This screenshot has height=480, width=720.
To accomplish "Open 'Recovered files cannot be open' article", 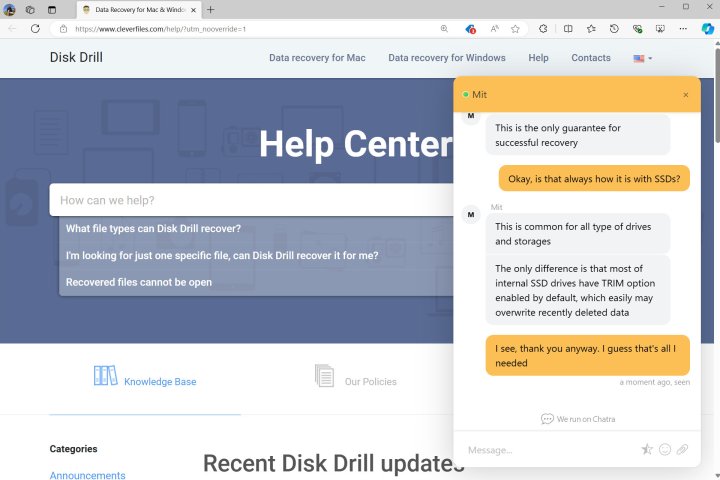I will [139, 282].
